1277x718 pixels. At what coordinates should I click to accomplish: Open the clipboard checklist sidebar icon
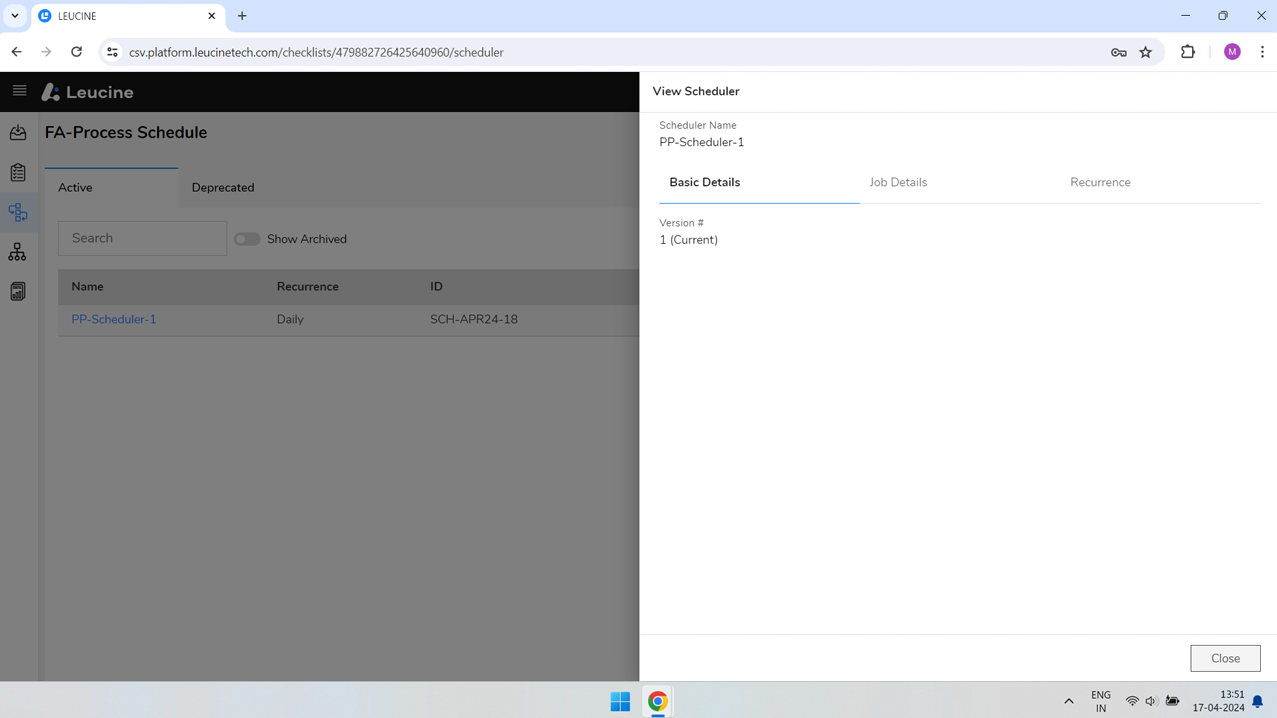(x=18, y=172)
